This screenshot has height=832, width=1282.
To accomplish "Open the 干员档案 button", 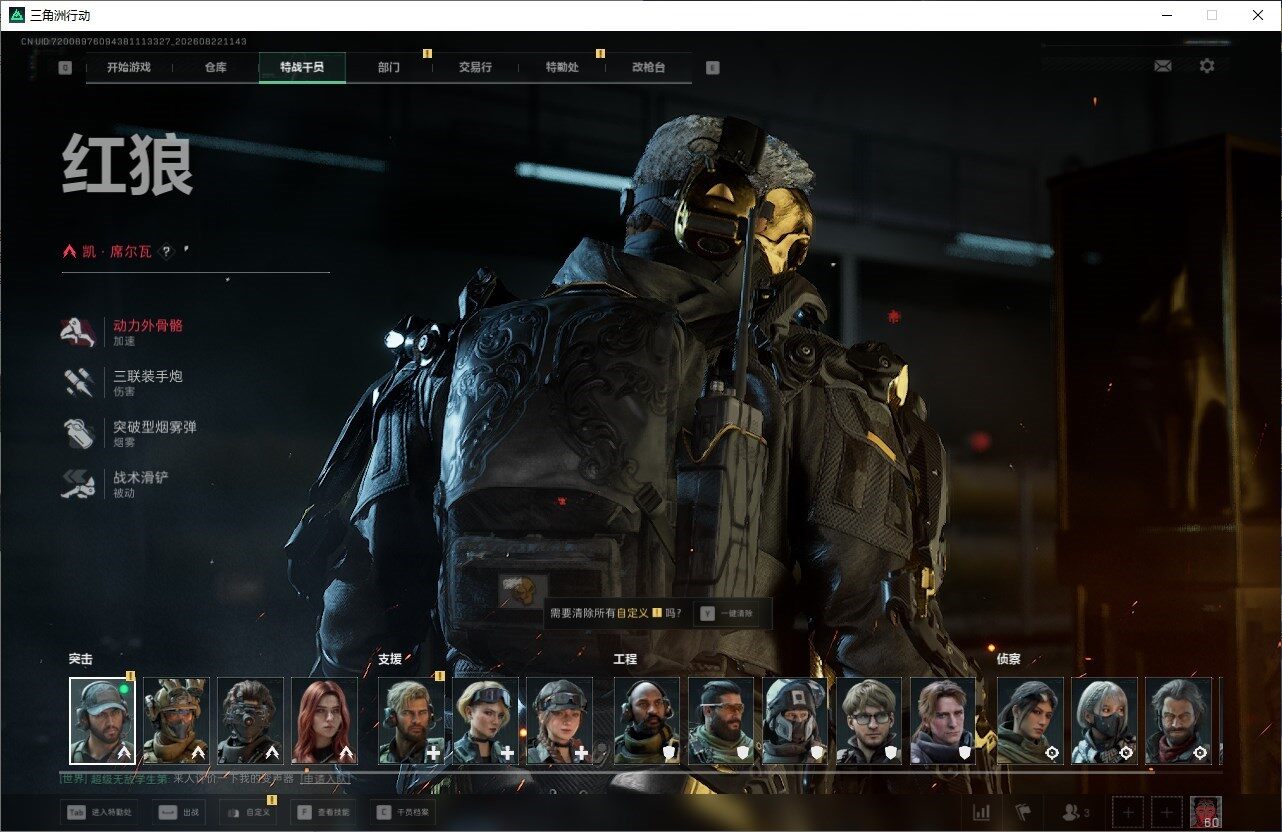I will tap(402, 812).
